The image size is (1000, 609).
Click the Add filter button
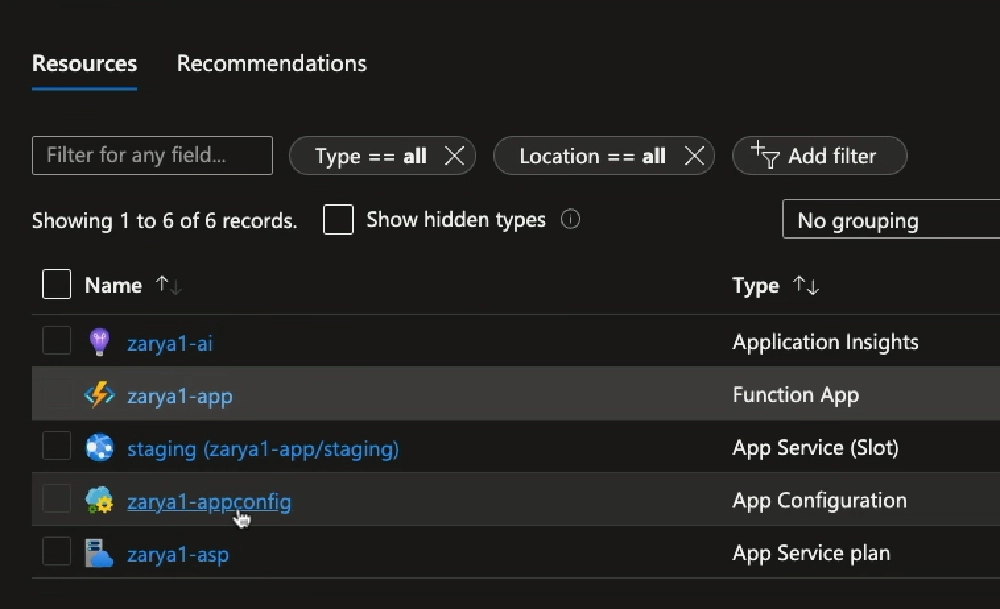tap(820, 156)
